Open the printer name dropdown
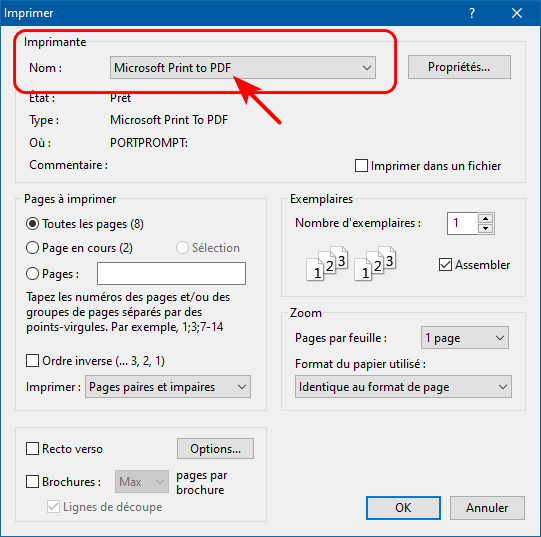This screenshot has height=537, width=541. [243, 68]
